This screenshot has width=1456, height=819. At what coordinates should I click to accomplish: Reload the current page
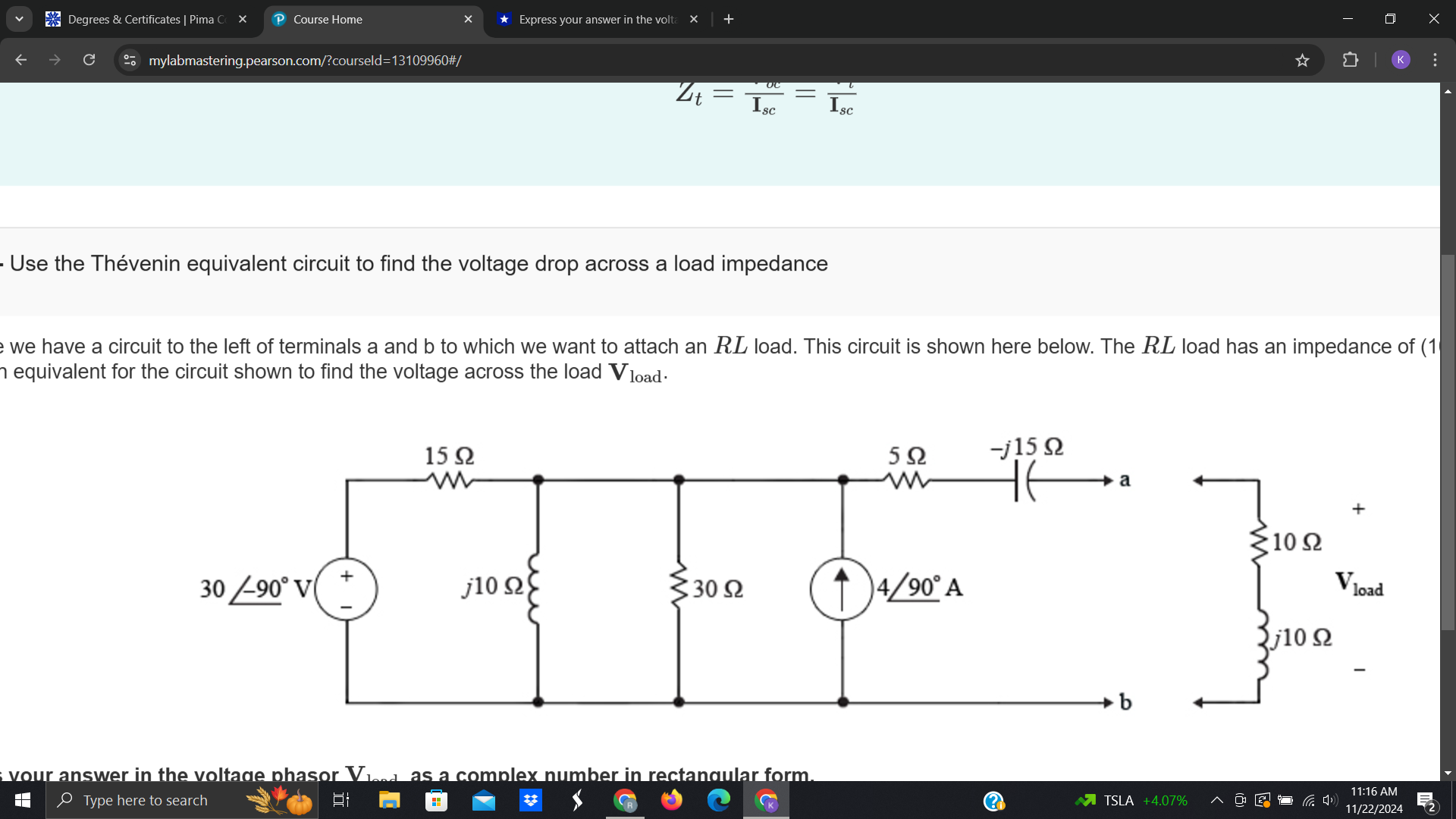(x=89, y=60)
